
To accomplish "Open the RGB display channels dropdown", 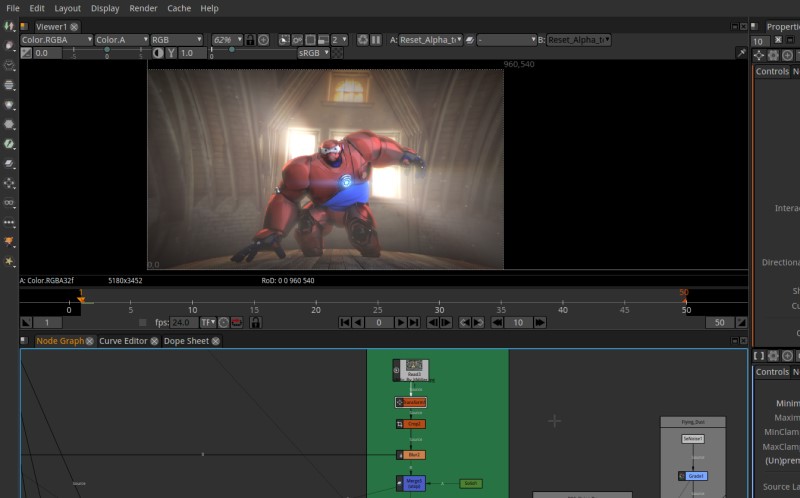I will (177, 40).
